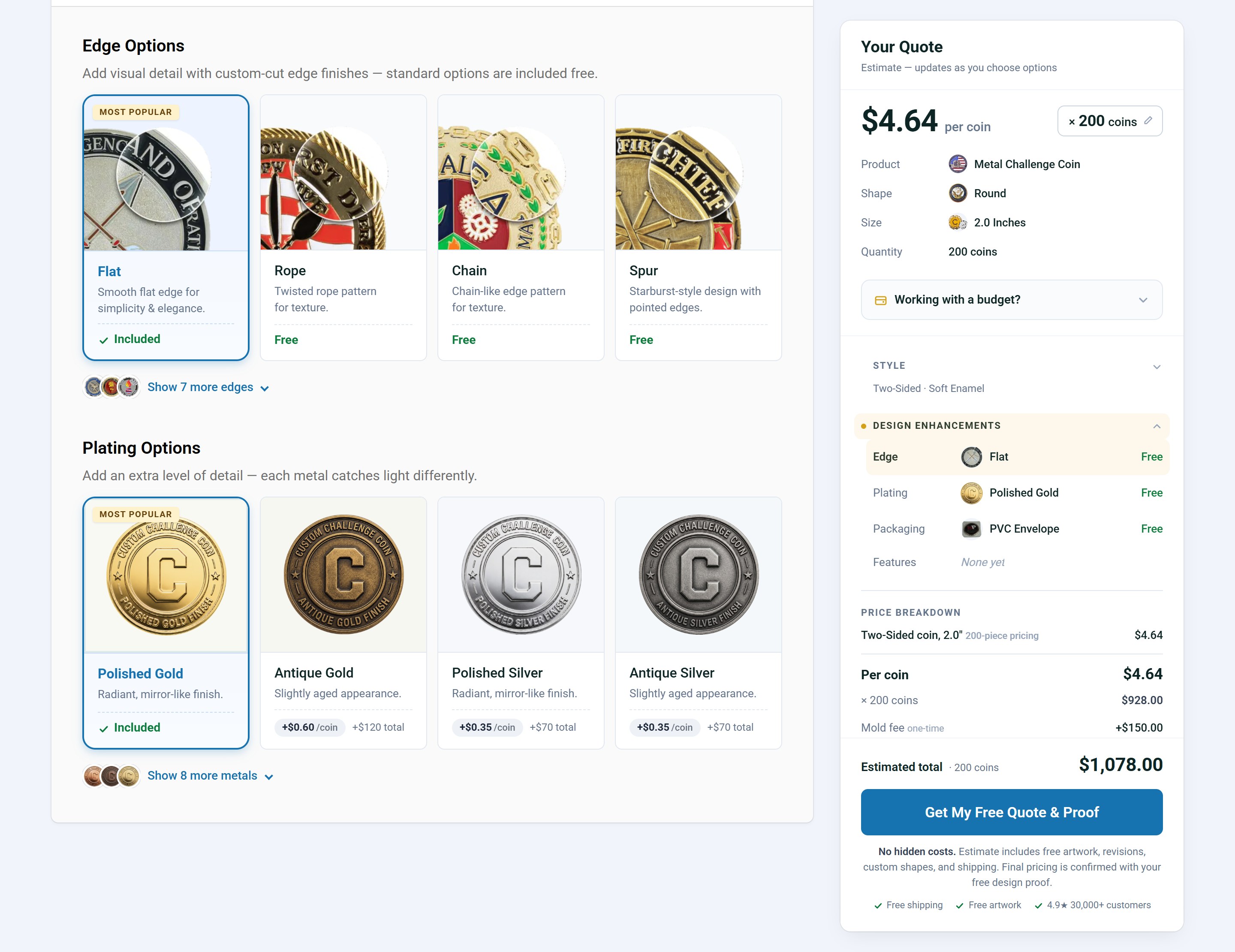Click the Spur edge coin photo

click(x=699, y=172)
